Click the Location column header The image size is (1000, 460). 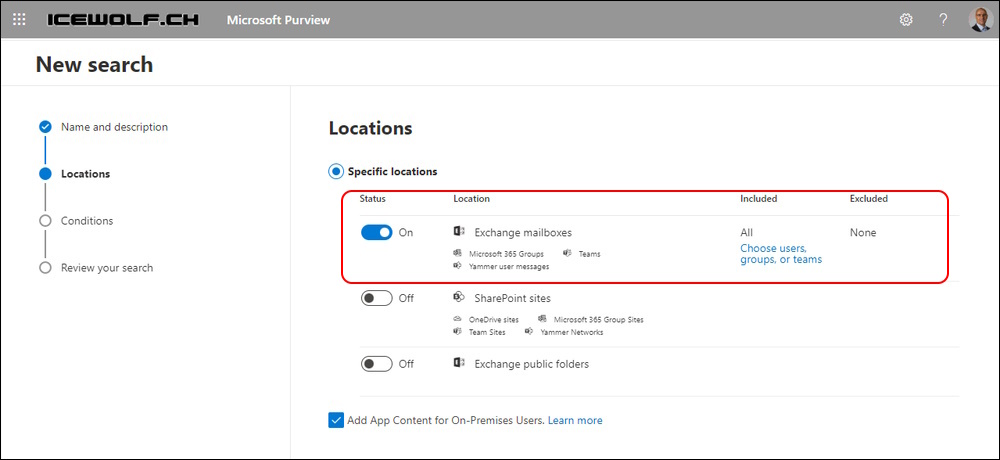[x=471, y=199]
